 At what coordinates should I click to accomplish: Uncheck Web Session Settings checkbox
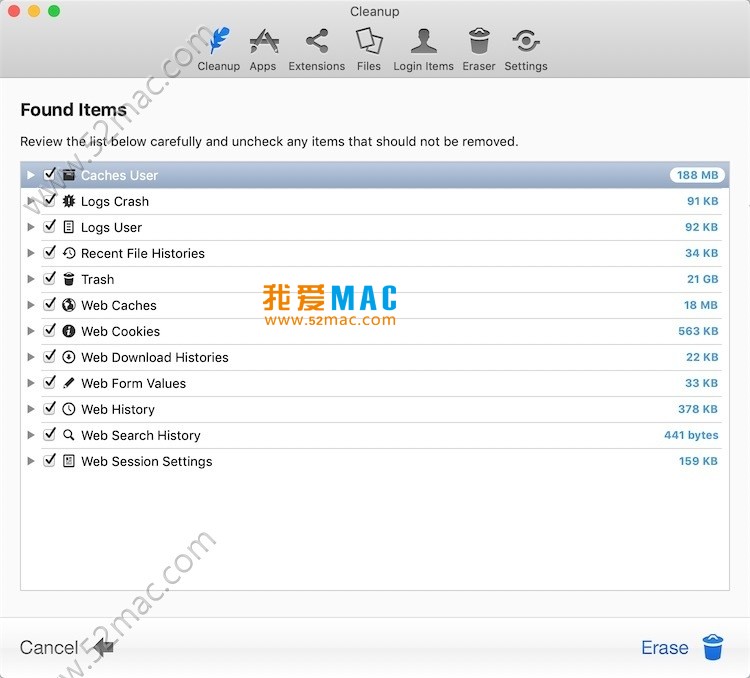pos(50,460)
